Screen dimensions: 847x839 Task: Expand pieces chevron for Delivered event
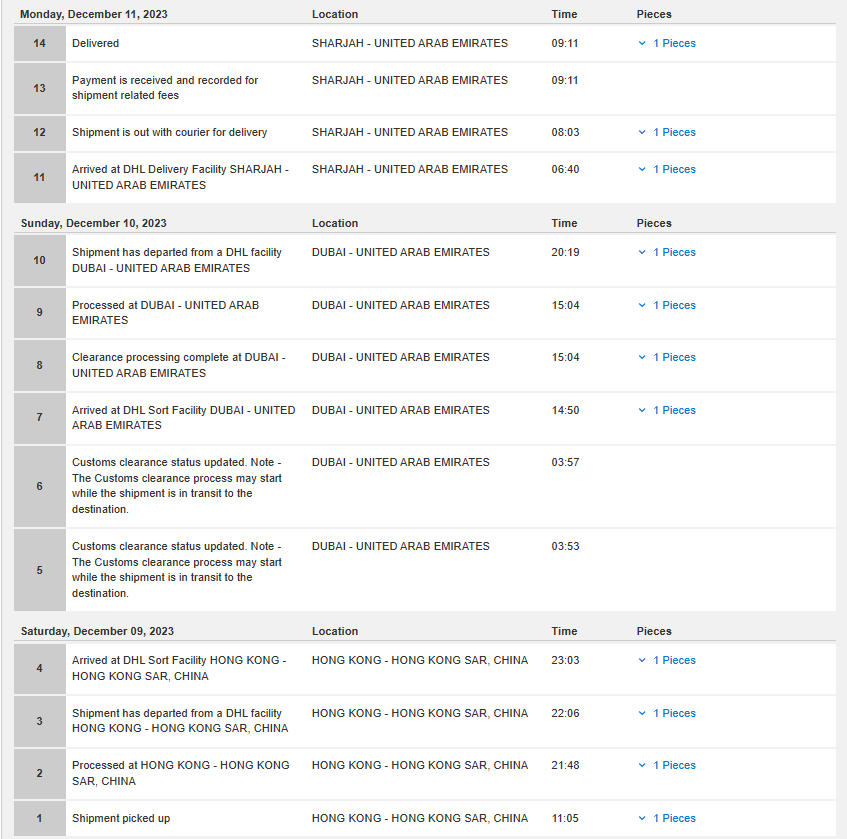(642, 43)
